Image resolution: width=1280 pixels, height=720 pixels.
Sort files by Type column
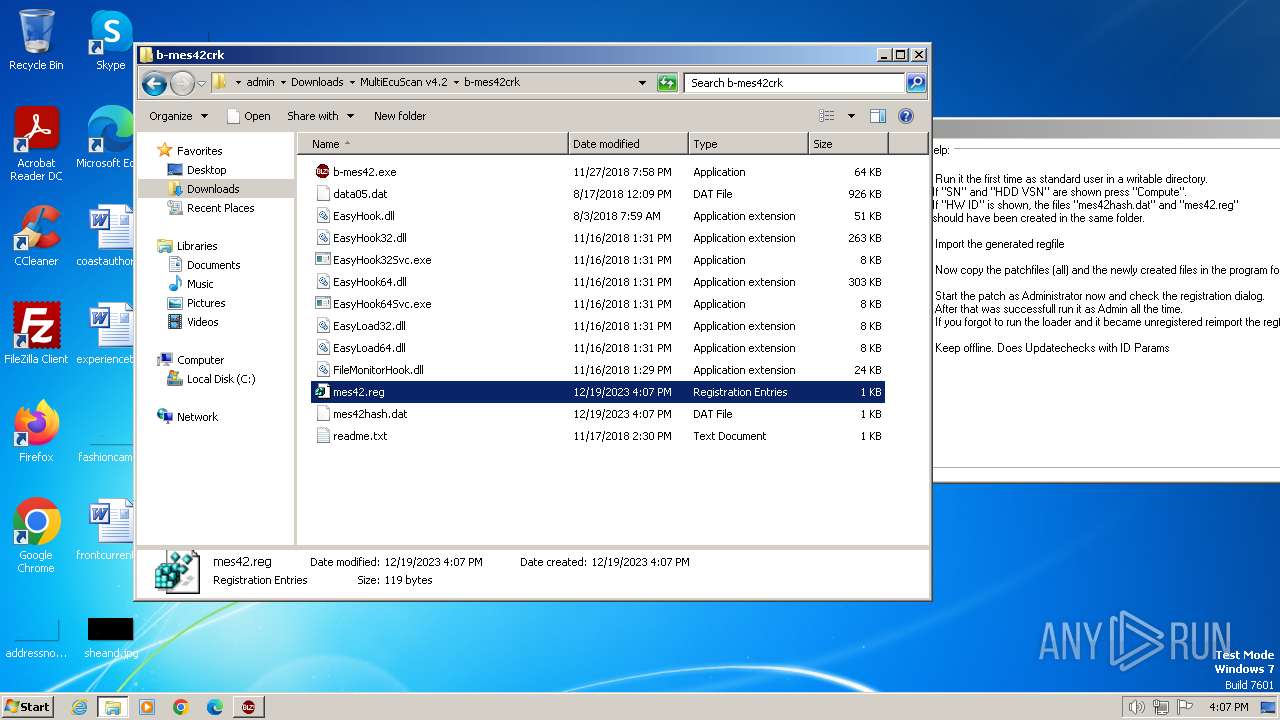click(748, 144)
